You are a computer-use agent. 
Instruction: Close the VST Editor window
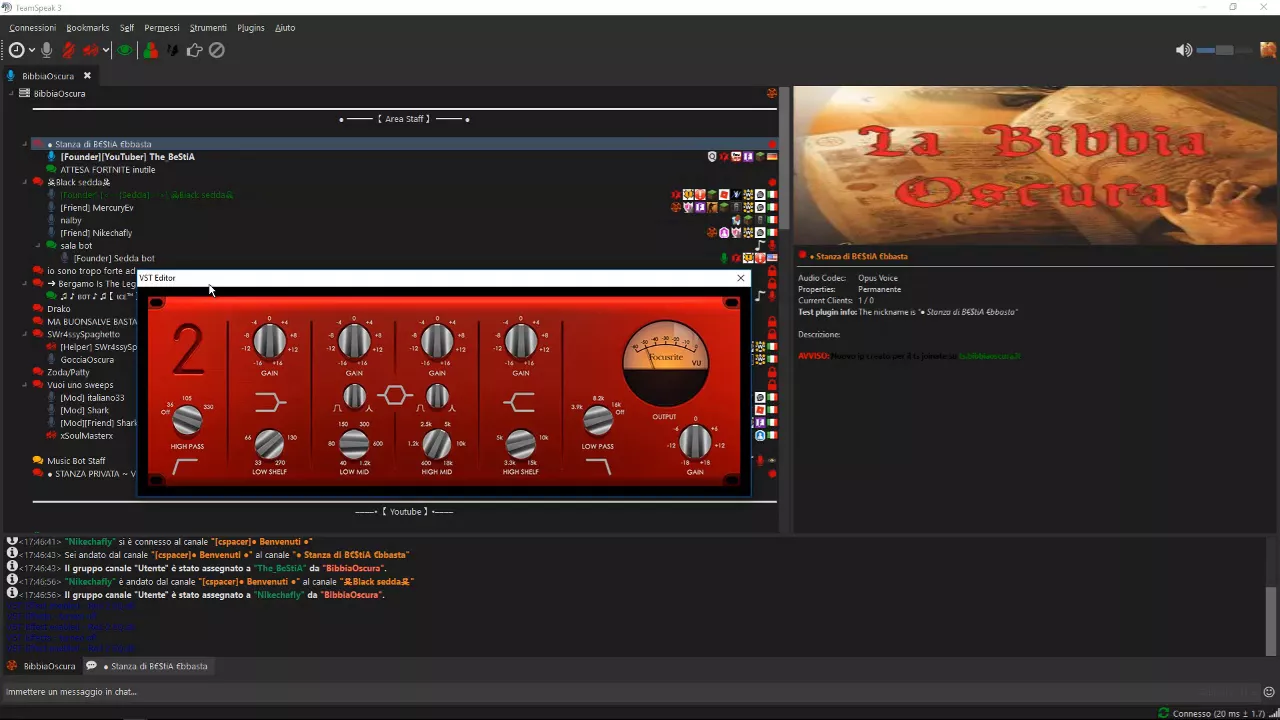tap(740, 278)
